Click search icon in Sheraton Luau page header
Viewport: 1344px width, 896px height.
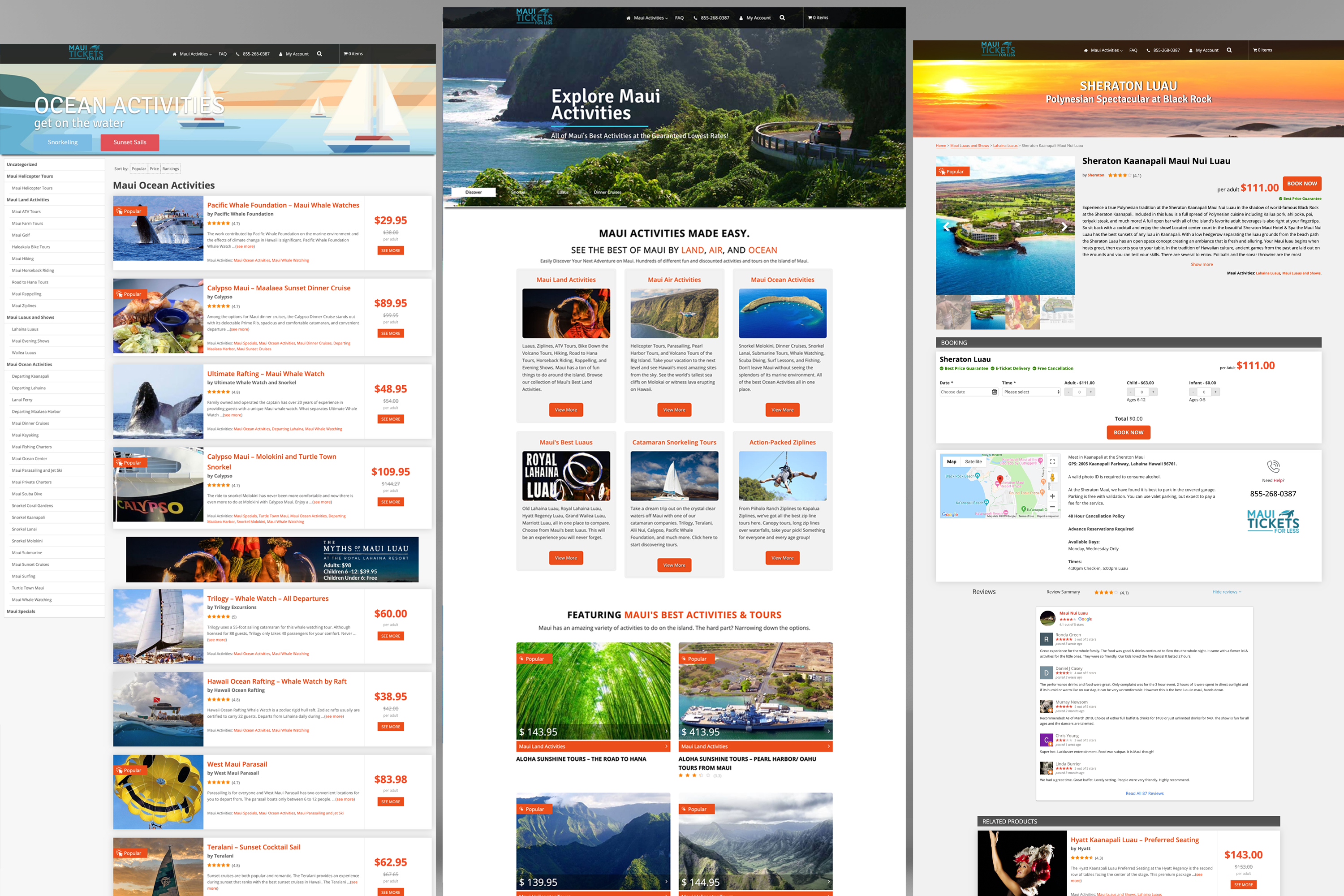(x=1229, y=50)
